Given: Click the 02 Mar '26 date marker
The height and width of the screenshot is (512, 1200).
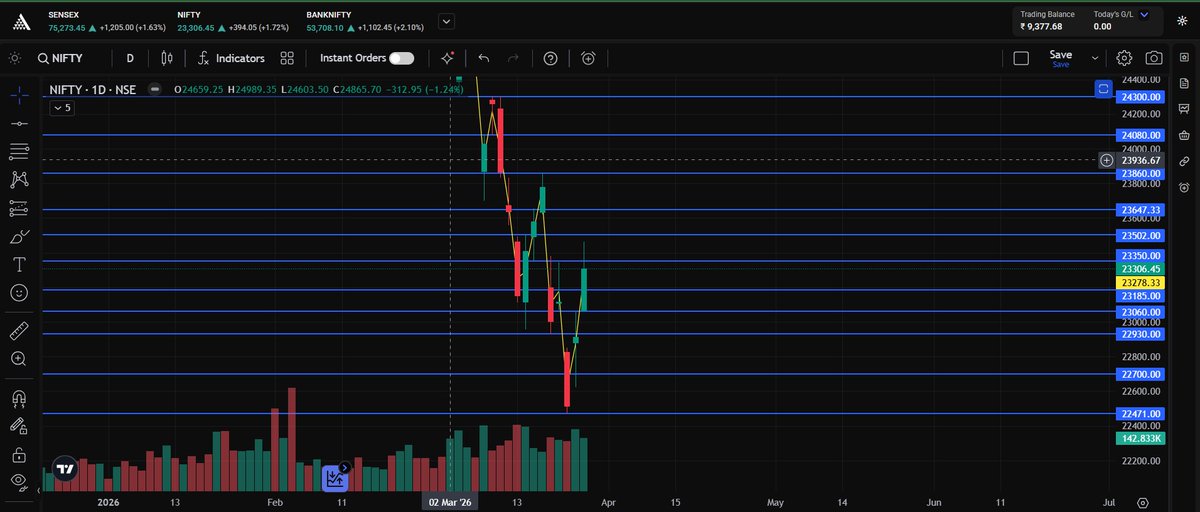Looking at the screenshot, I should 450,502.
